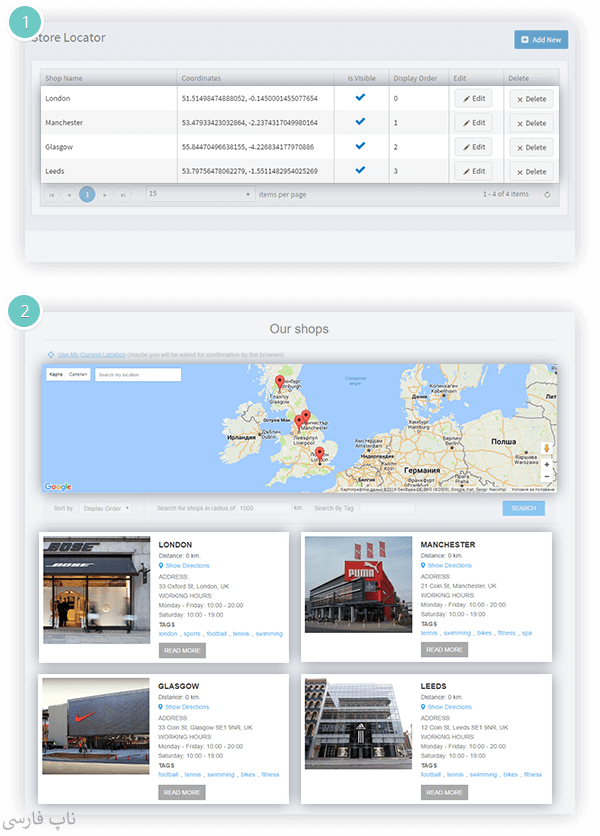Screen dimensions: 600x836
Task: Toggle Is Visible checkmark for Glasgow
Action: (360, 147)
